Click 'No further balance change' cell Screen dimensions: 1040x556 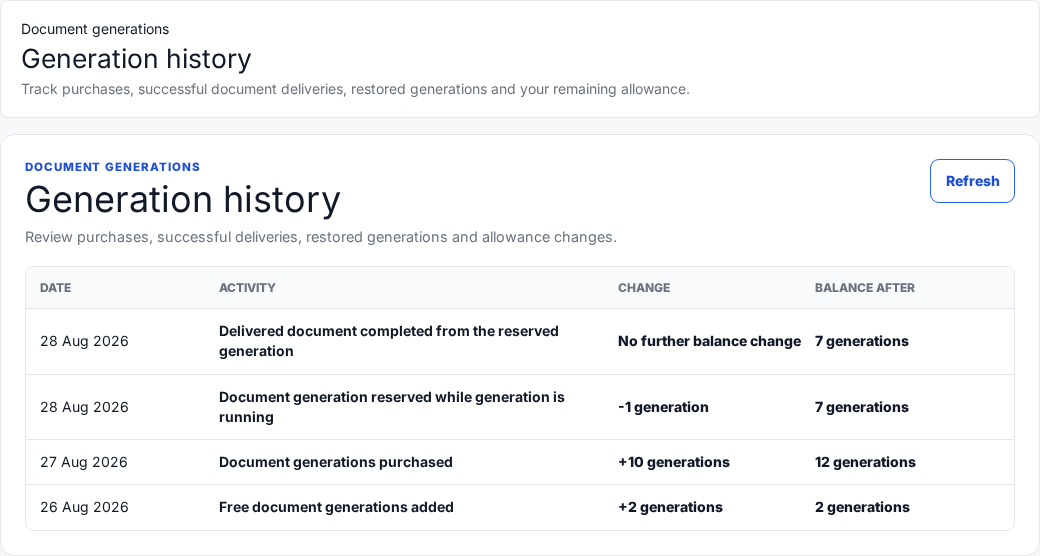coord(710,341)
